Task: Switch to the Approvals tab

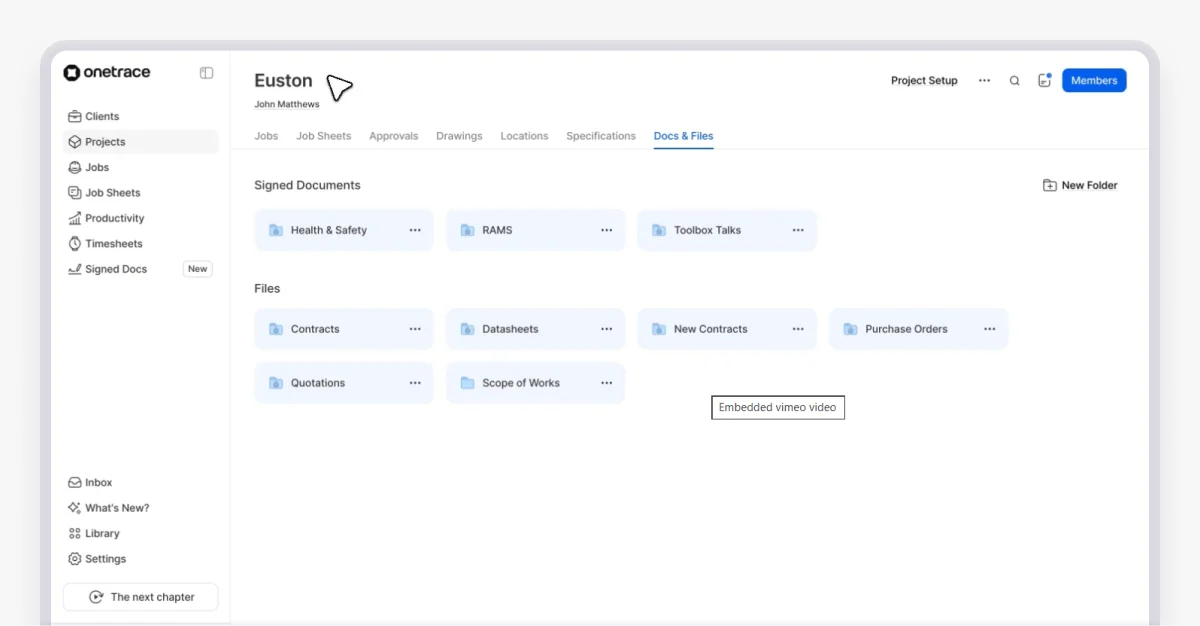Action: (394, 136)
